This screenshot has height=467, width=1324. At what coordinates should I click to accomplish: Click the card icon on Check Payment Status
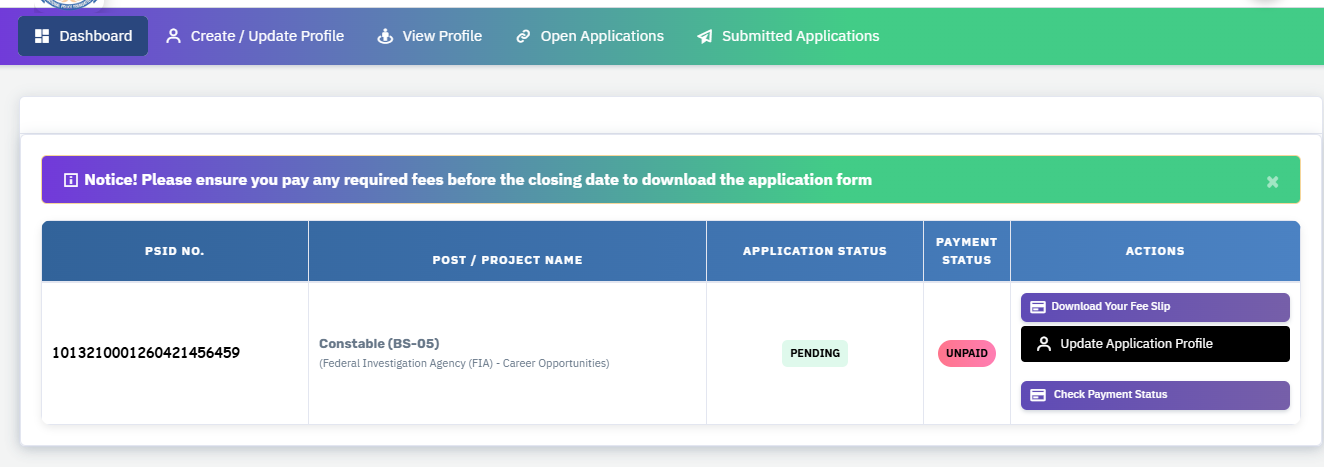[1038, 395]
